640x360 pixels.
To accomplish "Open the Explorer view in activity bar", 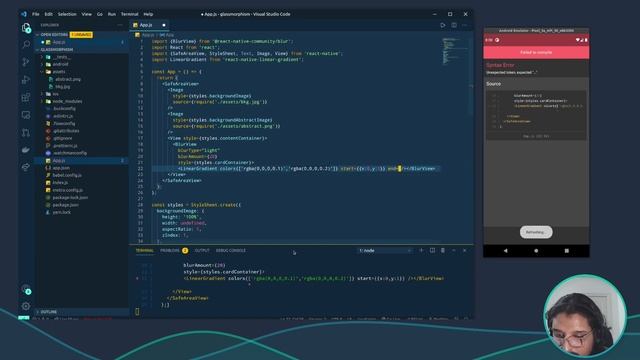I will [26, 27].
